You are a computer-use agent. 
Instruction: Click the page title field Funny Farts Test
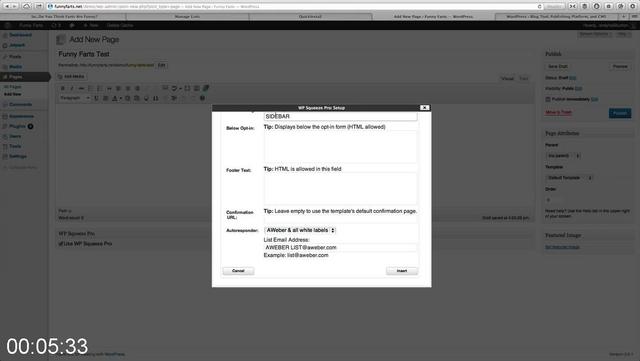(295, 54)
